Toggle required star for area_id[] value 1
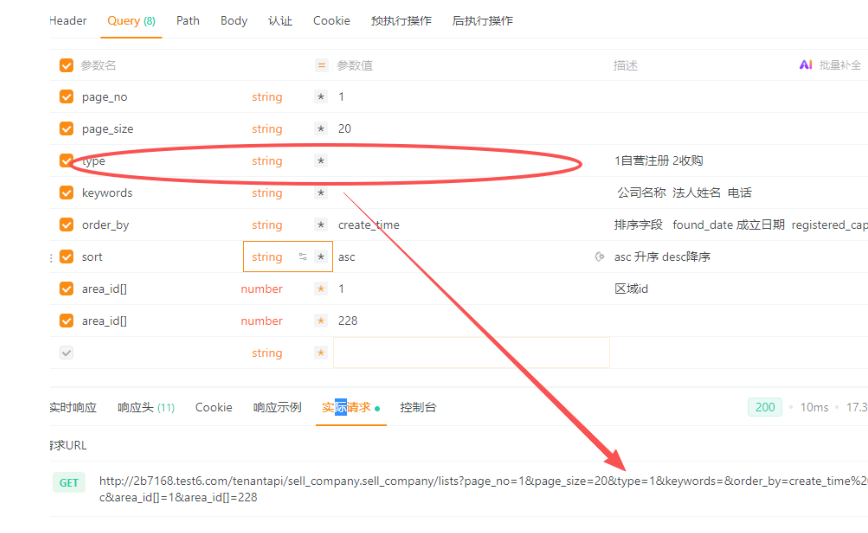 [321, 289]
